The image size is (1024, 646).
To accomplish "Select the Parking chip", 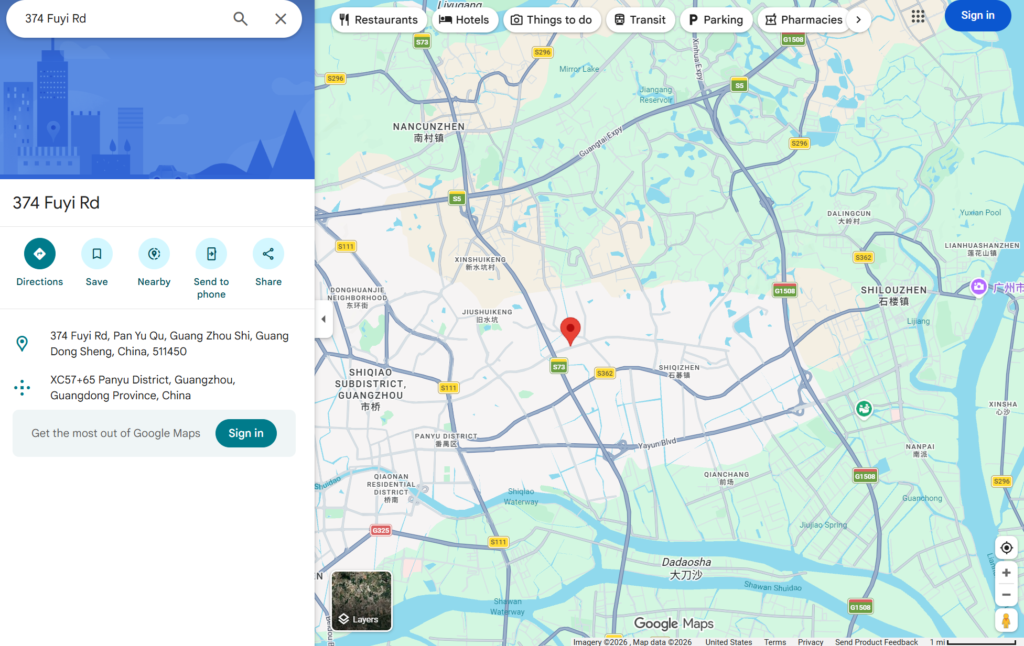I will [x=716, y=20].
